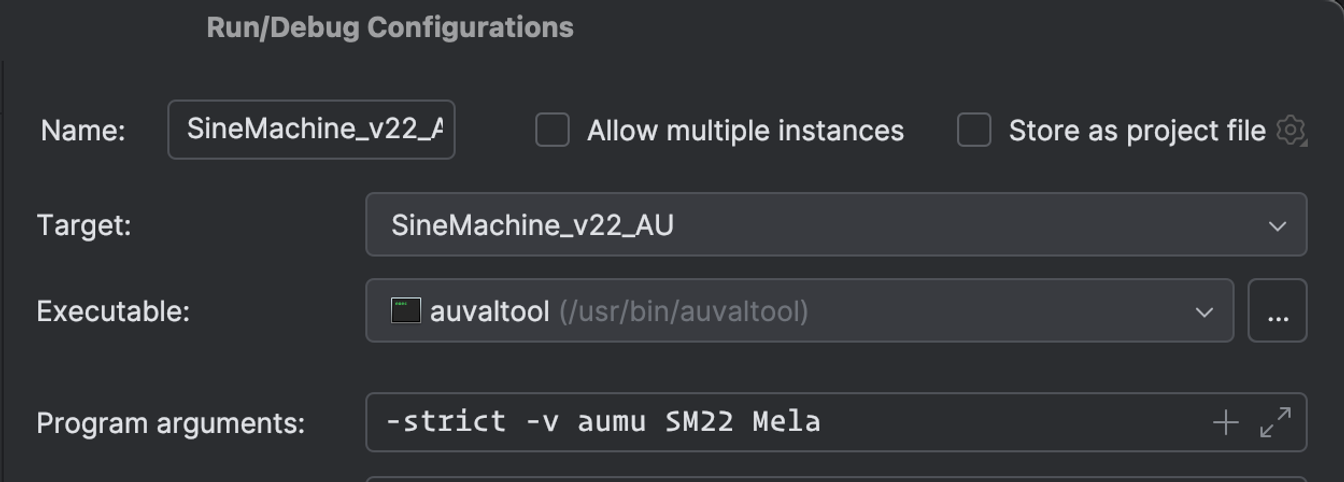Click the Target label
This screenshot has height=482, width=1344.
coord(84,225)
